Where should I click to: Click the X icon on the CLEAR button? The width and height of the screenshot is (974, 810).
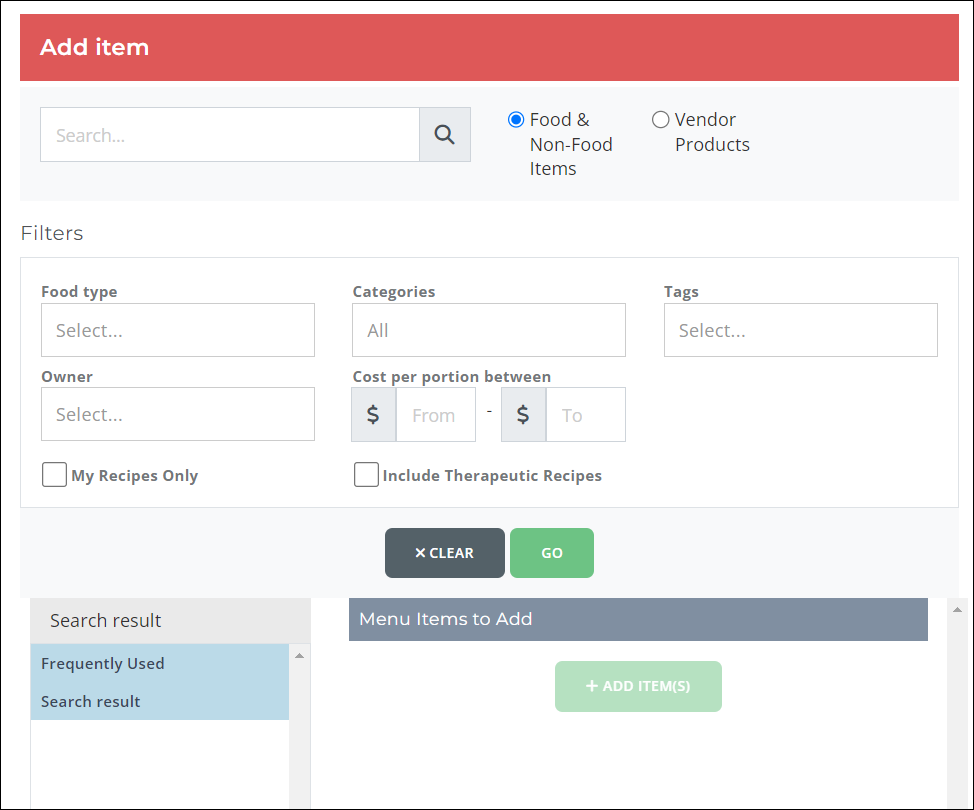coord(421,552)
